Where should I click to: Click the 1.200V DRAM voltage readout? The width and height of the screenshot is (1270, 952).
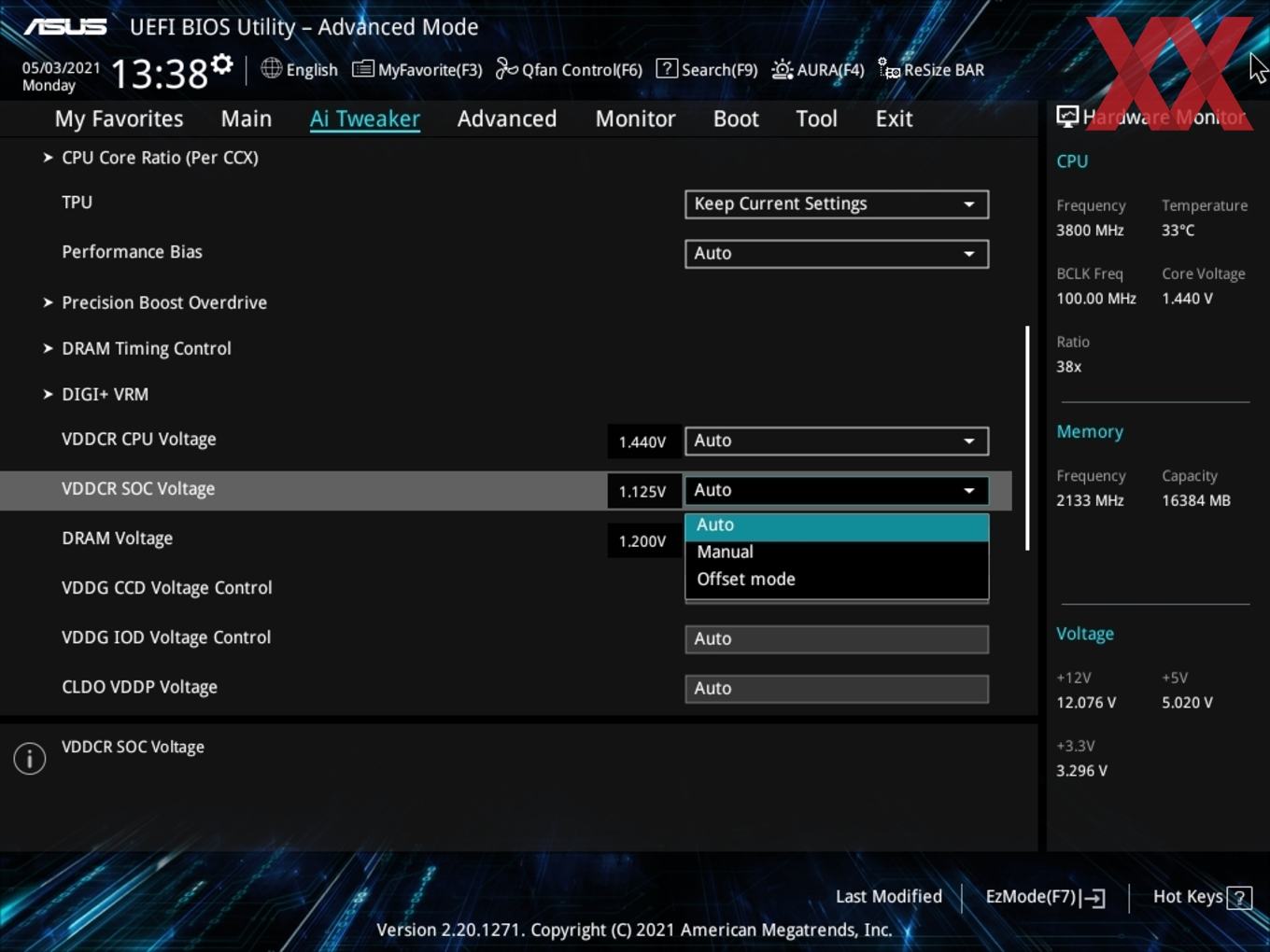click(642, 540)
